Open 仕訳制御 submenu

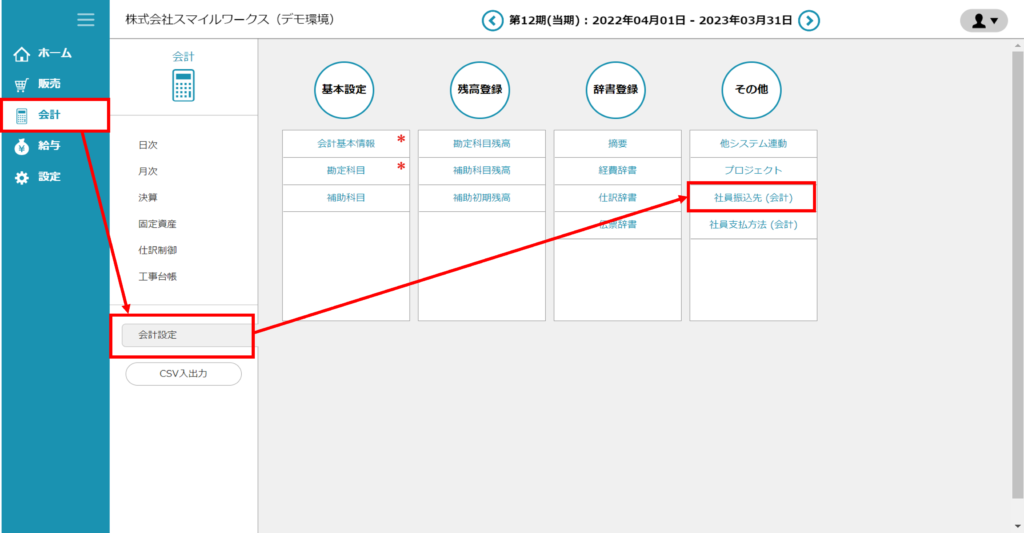(x=157, y=250)
